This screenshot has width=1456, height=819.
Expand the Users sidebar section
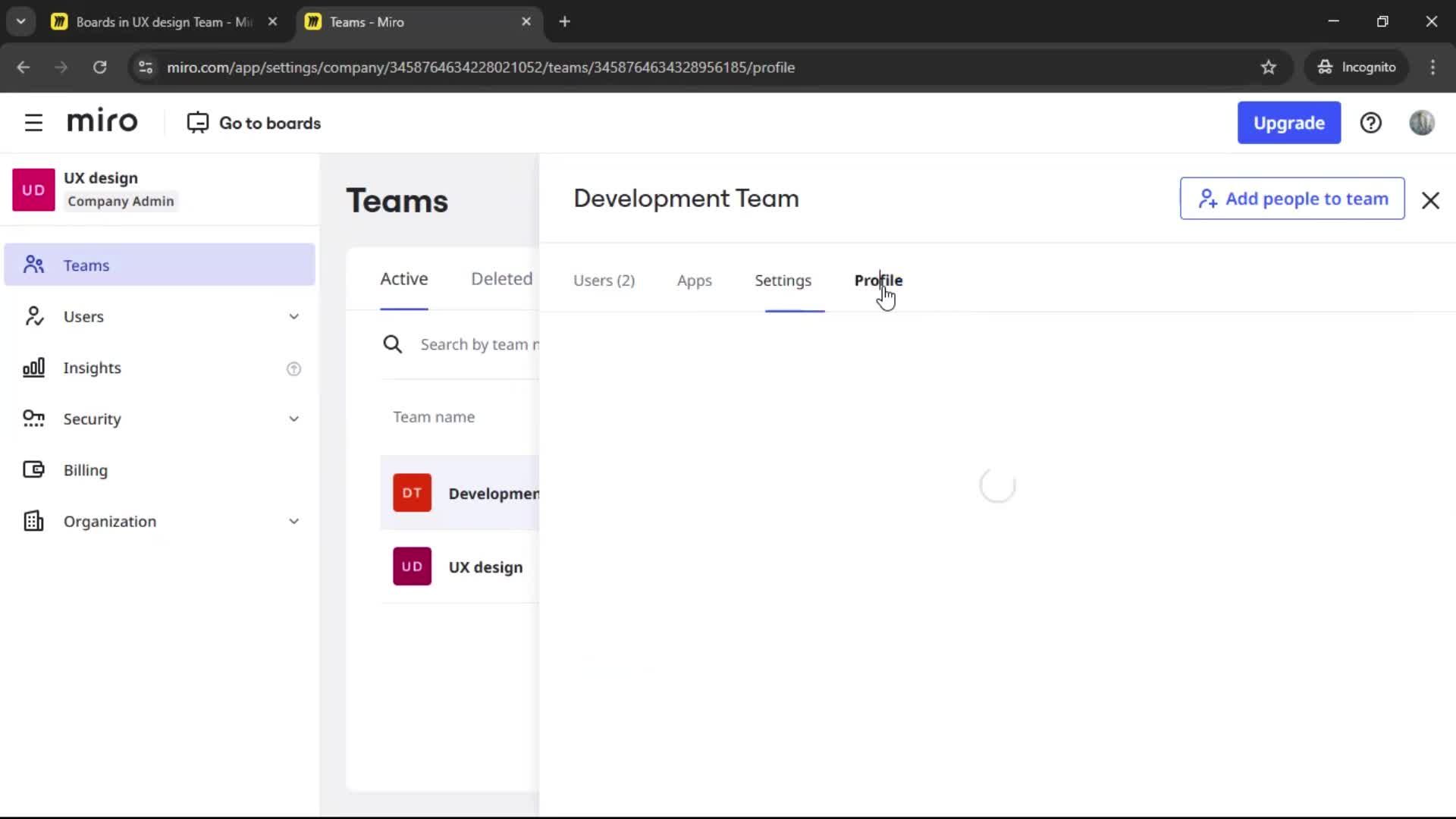click(x=293, y=317)
